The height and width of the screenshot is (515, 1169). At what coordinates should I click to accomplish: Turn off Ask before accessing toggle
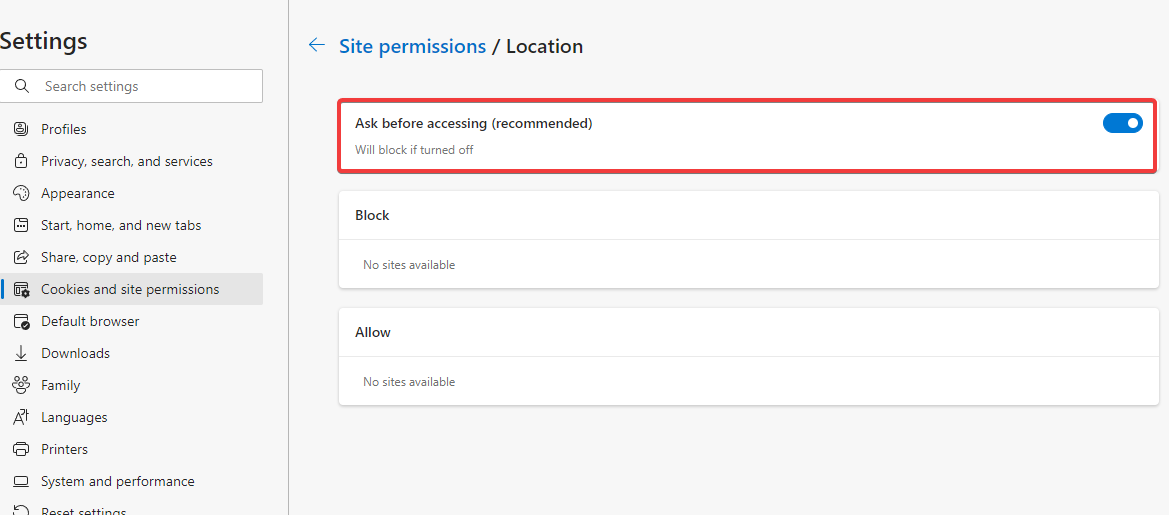(x=1122, y=123)
